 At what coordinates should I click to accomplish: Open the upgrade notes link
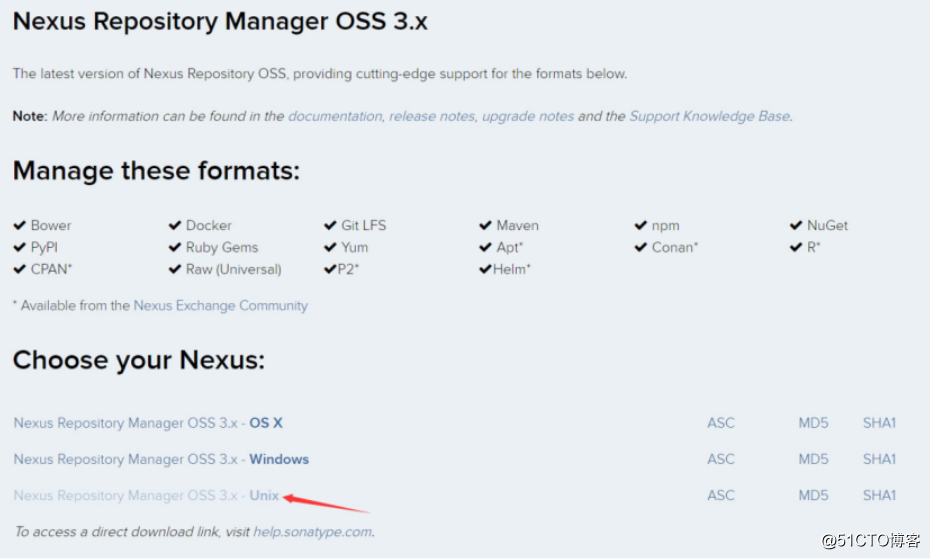click(528, 116)
